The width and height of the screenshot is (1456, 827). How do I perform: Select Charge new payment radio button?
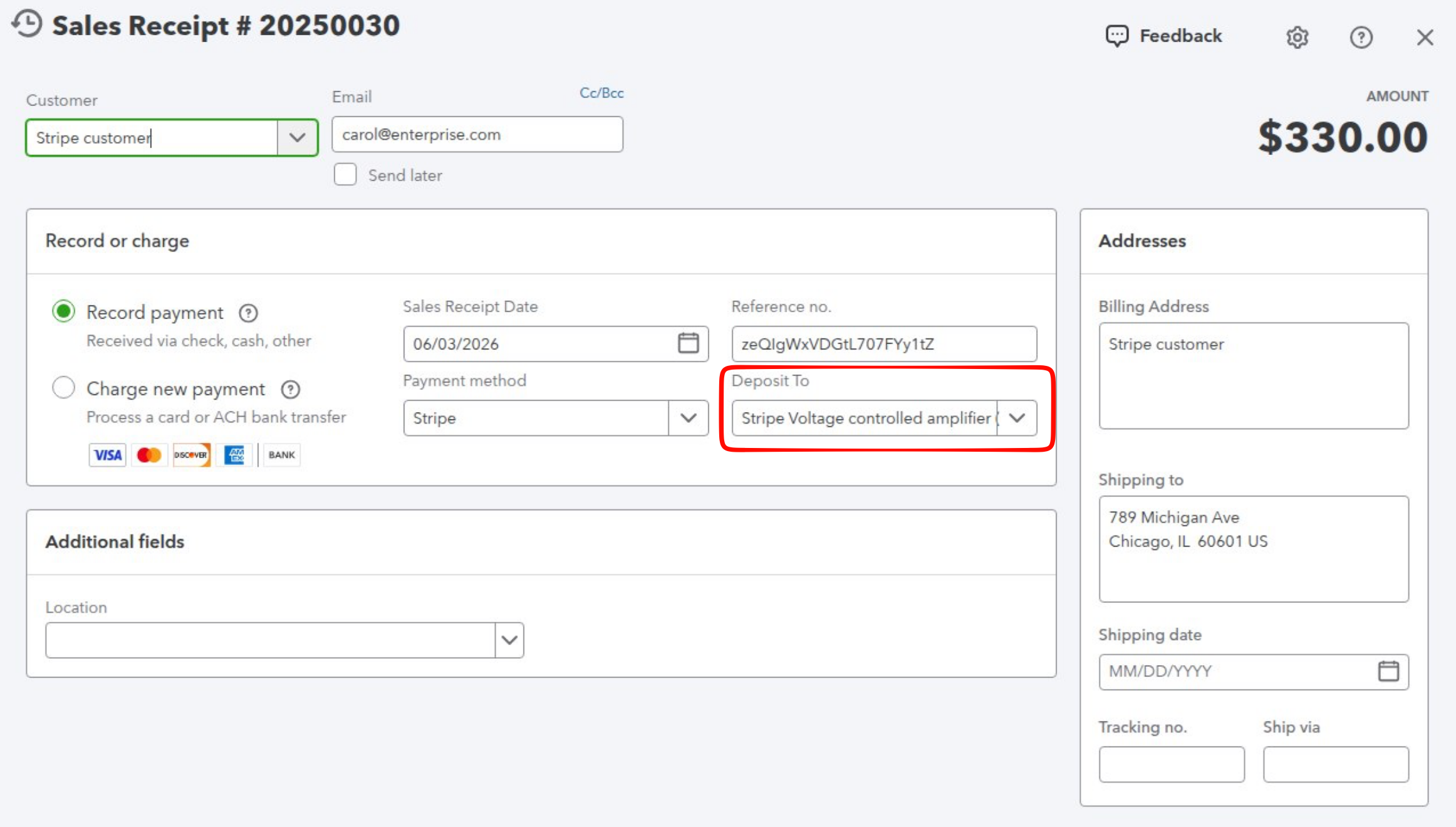click(63, 388)
